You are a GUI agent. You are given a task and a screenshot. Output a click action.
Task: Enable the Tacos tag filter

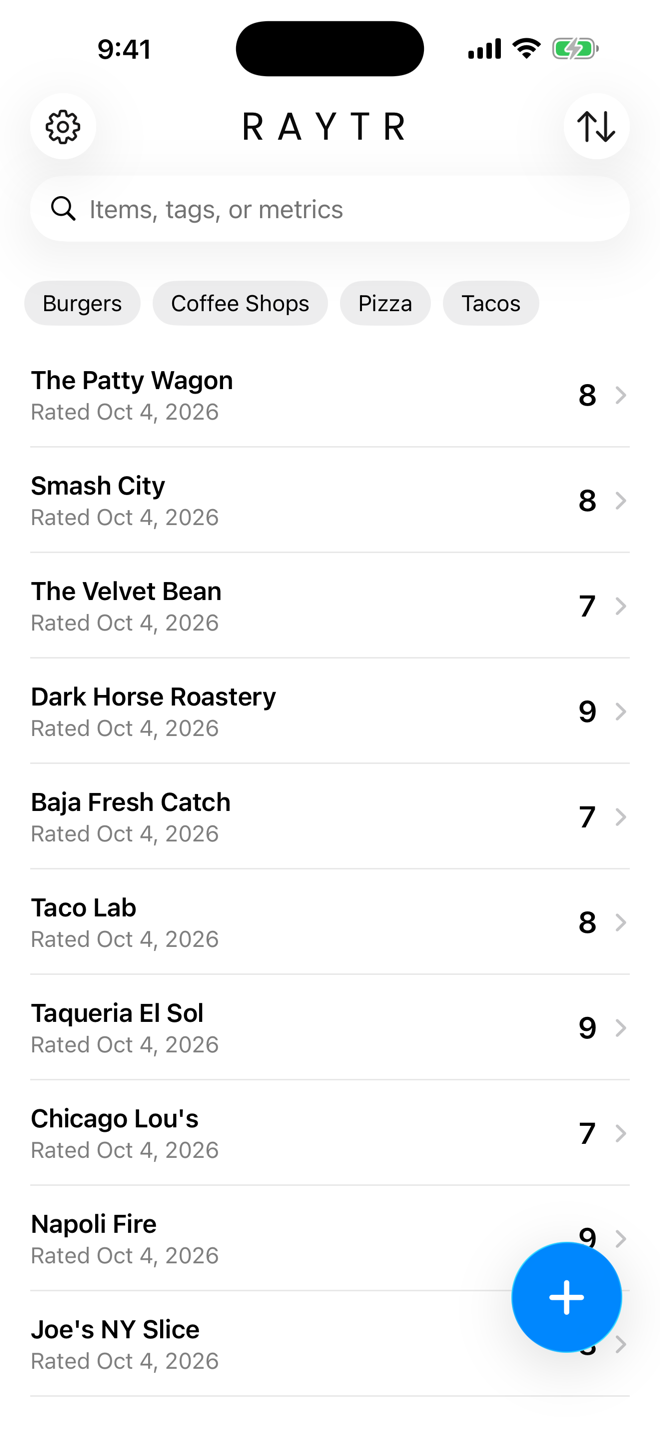coord(491,303)
